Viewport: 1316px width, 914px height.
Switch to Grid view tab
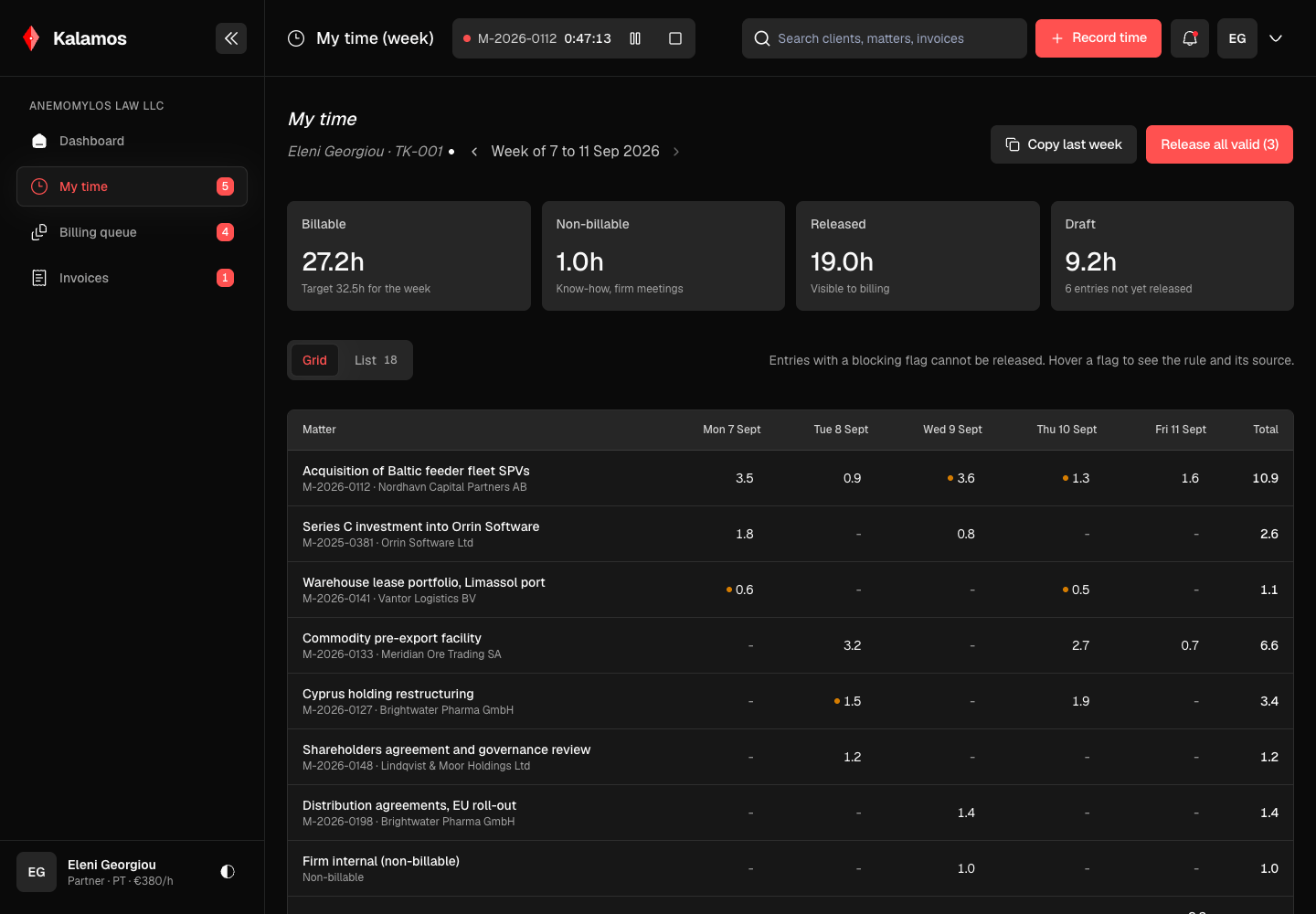pos(314,360)
